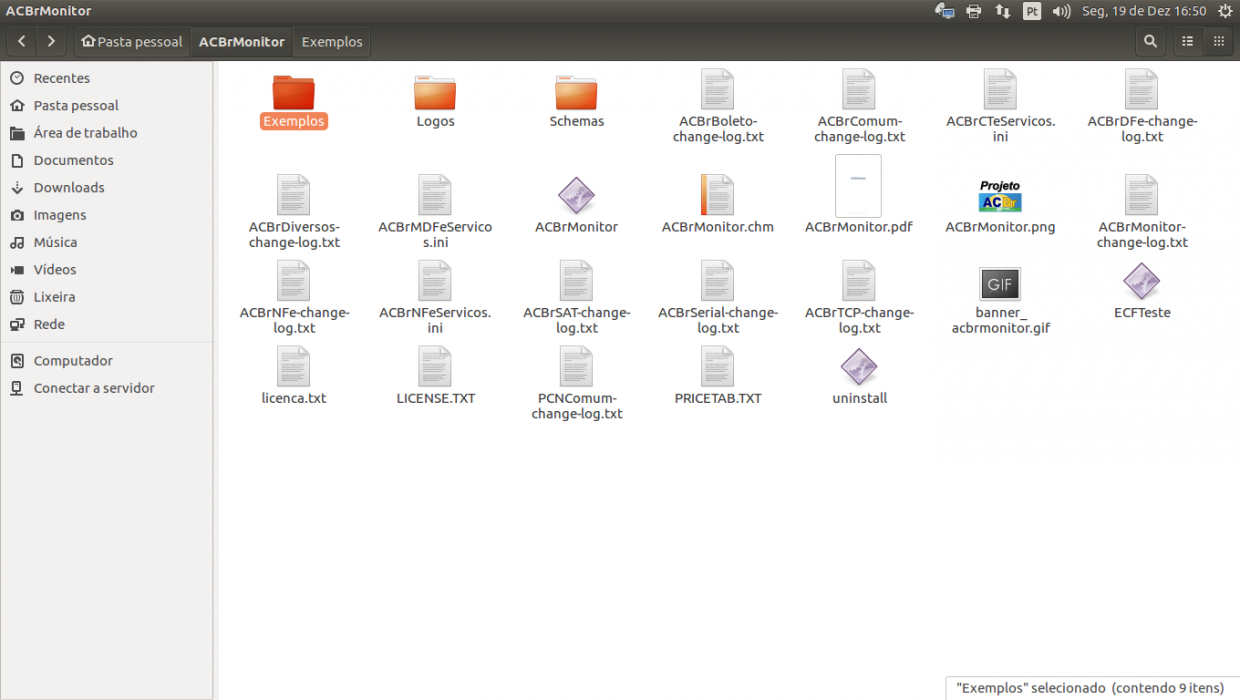Select the Exemplos folder icon
Screen dimensions: 1240x700
point(294,92)
